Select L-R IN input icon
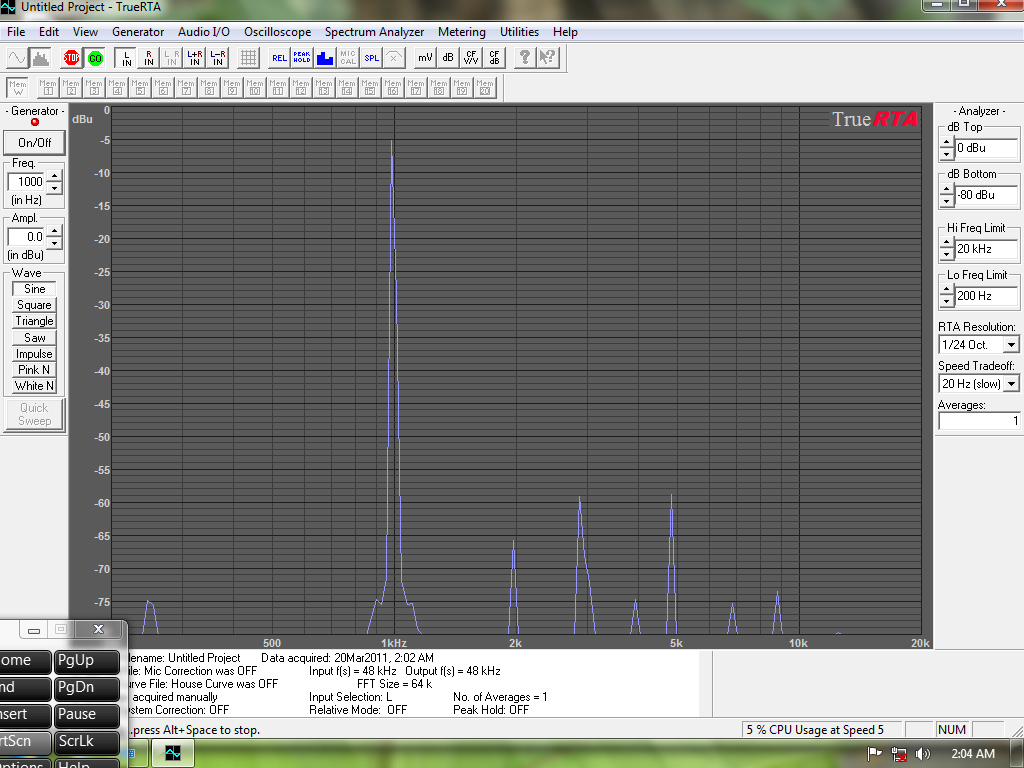This screenshot has height=768, width=1024. tap(217, 58)
